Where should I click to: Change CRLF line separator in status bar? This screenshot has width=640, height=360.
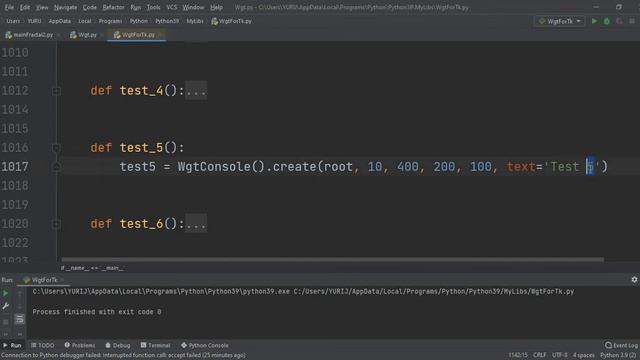(x=540, y=356)
